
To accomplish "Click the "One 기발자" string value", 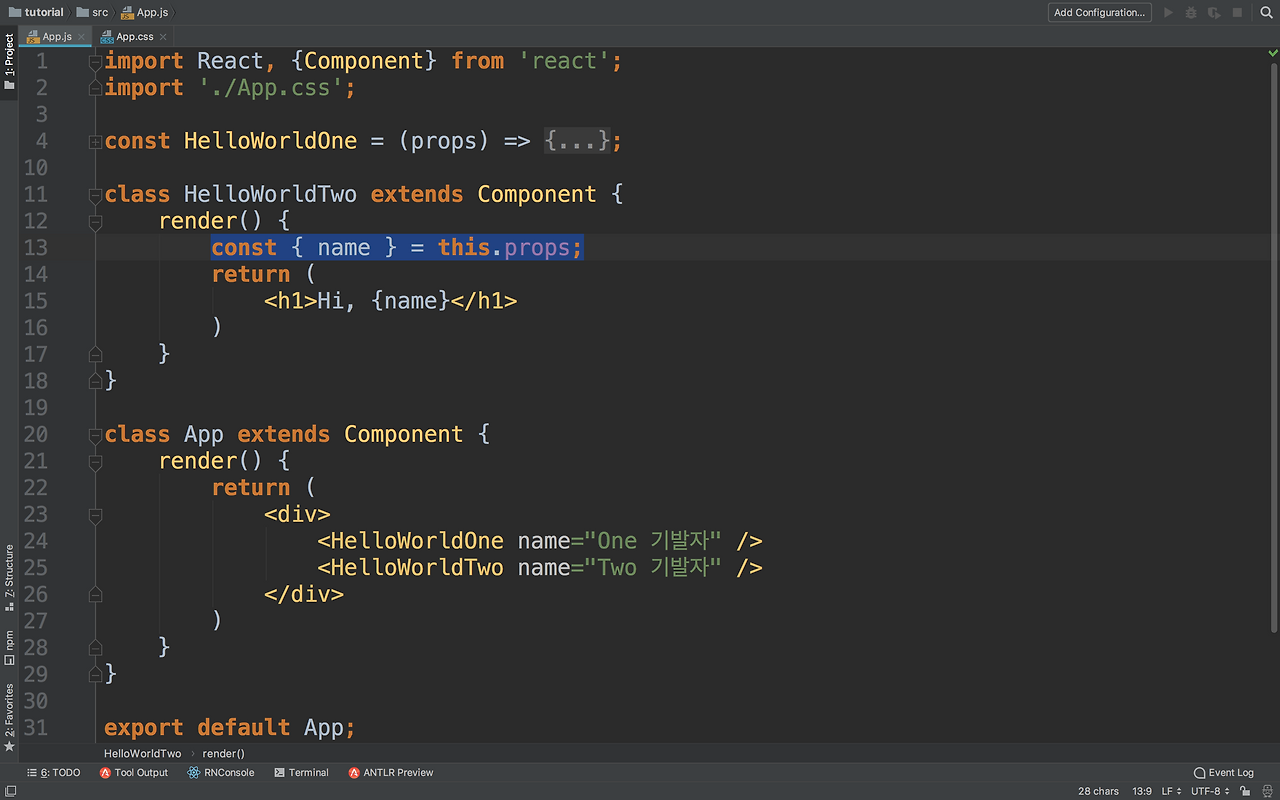I will (x=653, y=541).
